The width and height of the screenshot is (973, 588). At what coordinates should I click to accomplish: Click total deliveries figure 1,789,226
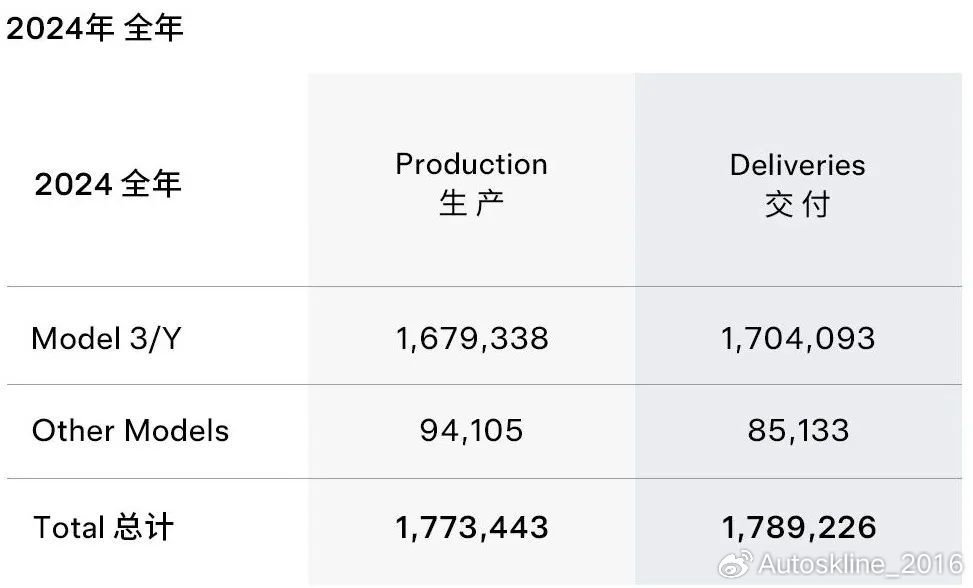pyautogui.click(x=799, y=528)
